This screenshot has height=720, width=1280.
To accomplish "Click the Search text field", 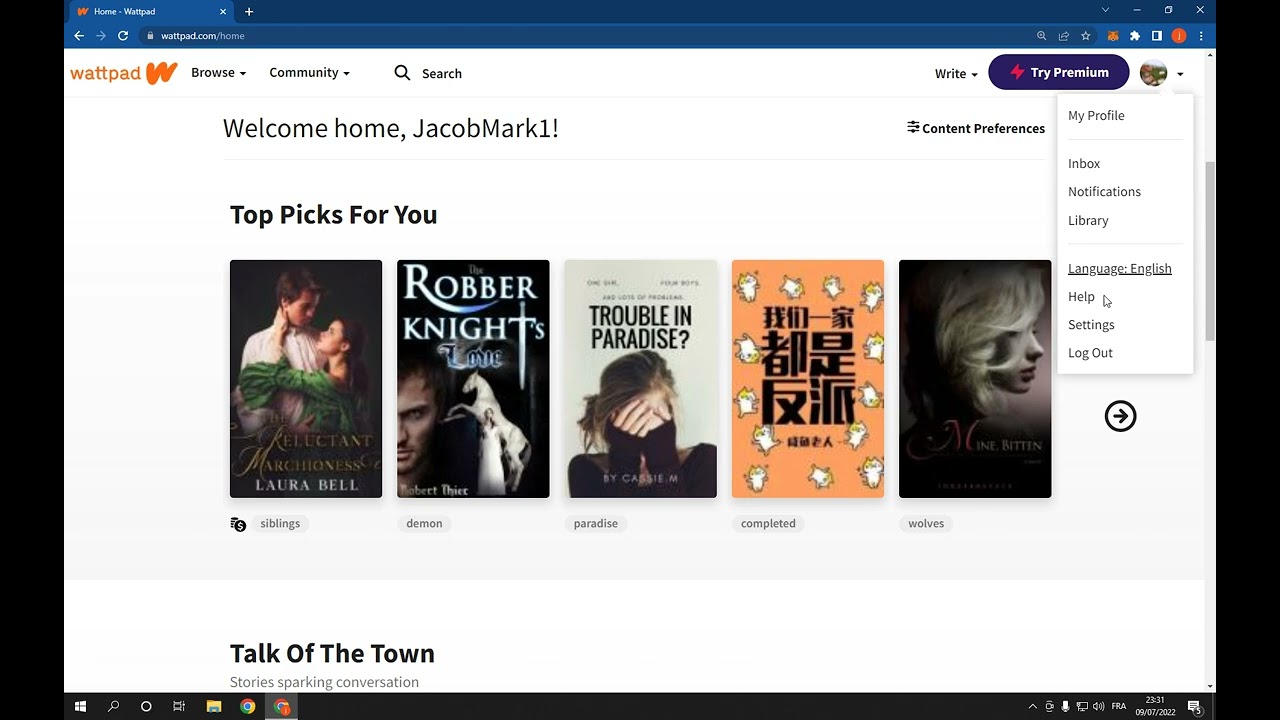I will [x=442, y=74].
